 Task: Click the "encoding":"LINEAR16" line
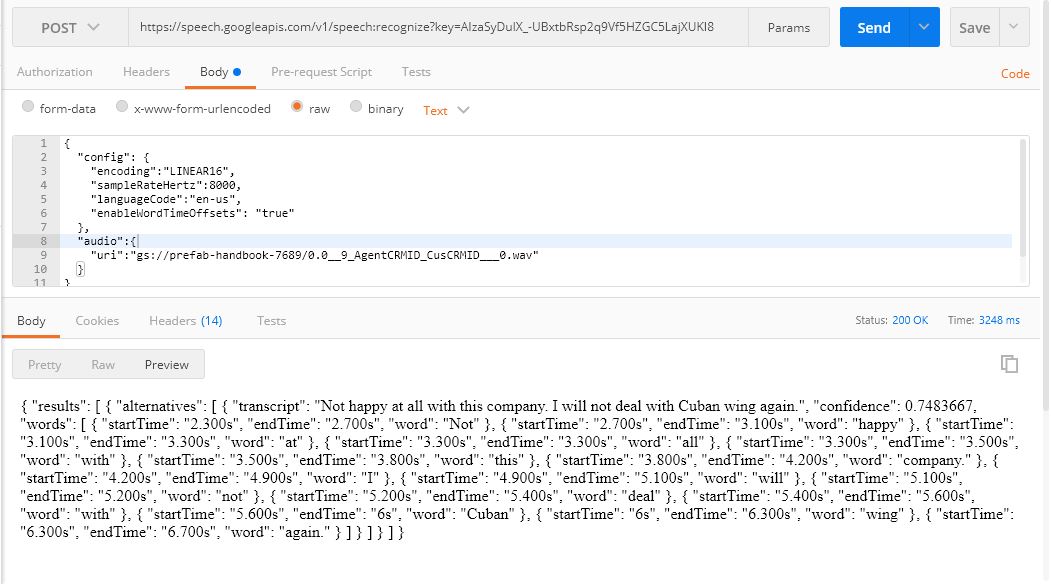[162, 171]
